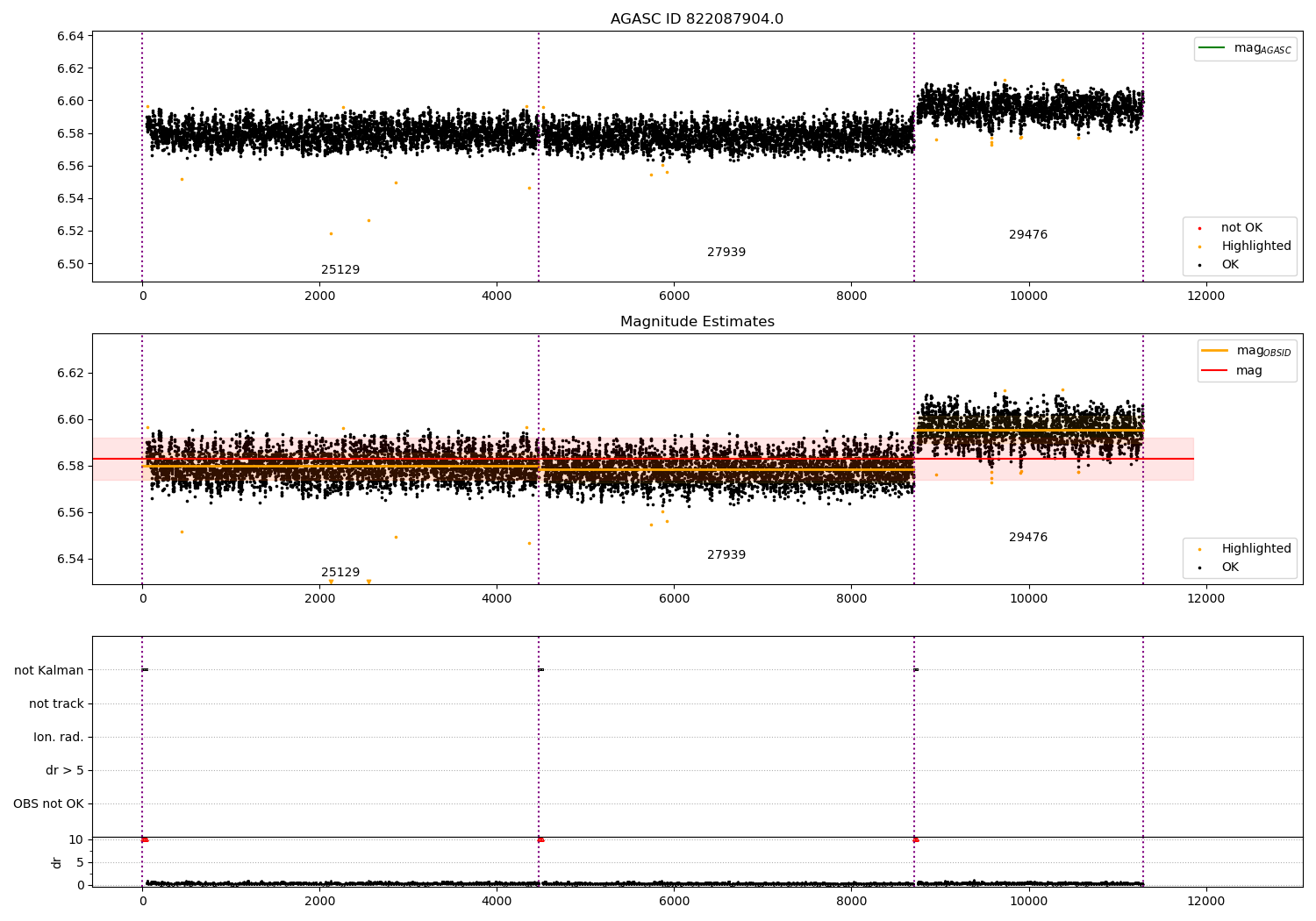Click obsid label 29476 in middle plot
1316x921 pixels.
[x=1028, y=538]
